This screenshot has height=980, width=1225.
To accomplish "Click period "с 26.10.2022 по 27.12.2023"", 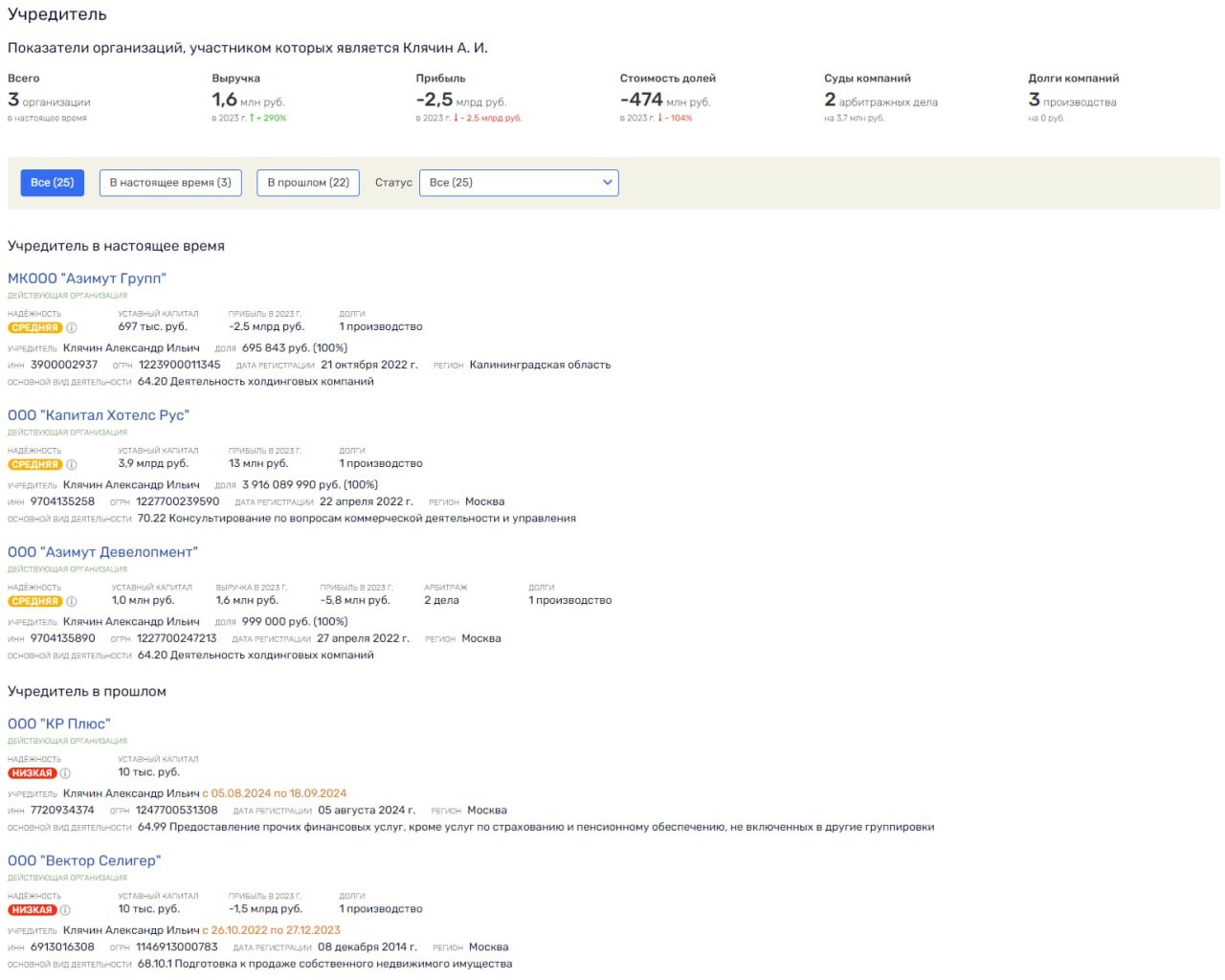I will coord(272,930).
